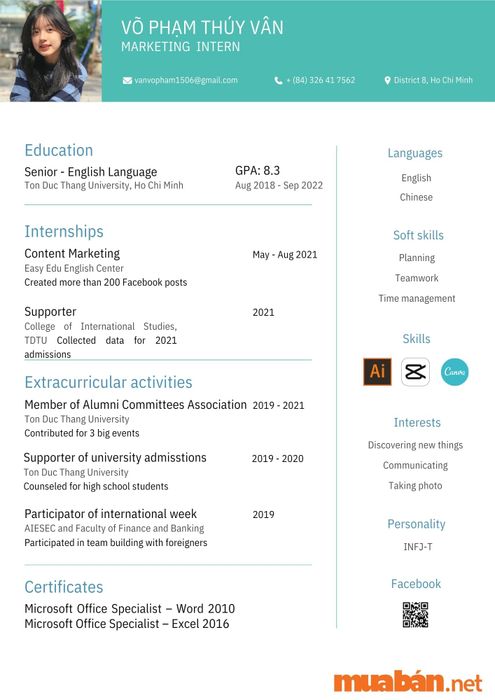Click the profile photo
This screenshot has width=495, height=700.
click(x=50, y=51)
